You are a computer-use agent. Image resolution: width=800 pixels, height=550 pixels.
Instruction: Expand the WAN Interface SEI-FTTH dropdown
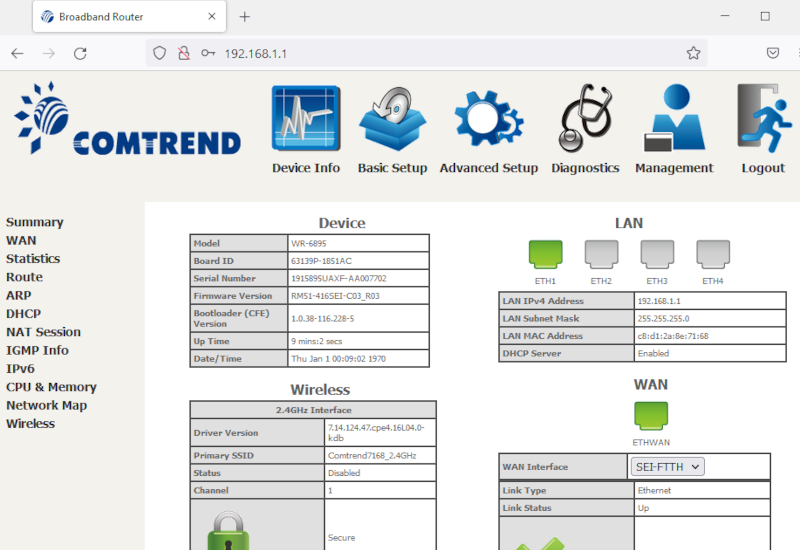pyautogui.click(x=668, y=466)
